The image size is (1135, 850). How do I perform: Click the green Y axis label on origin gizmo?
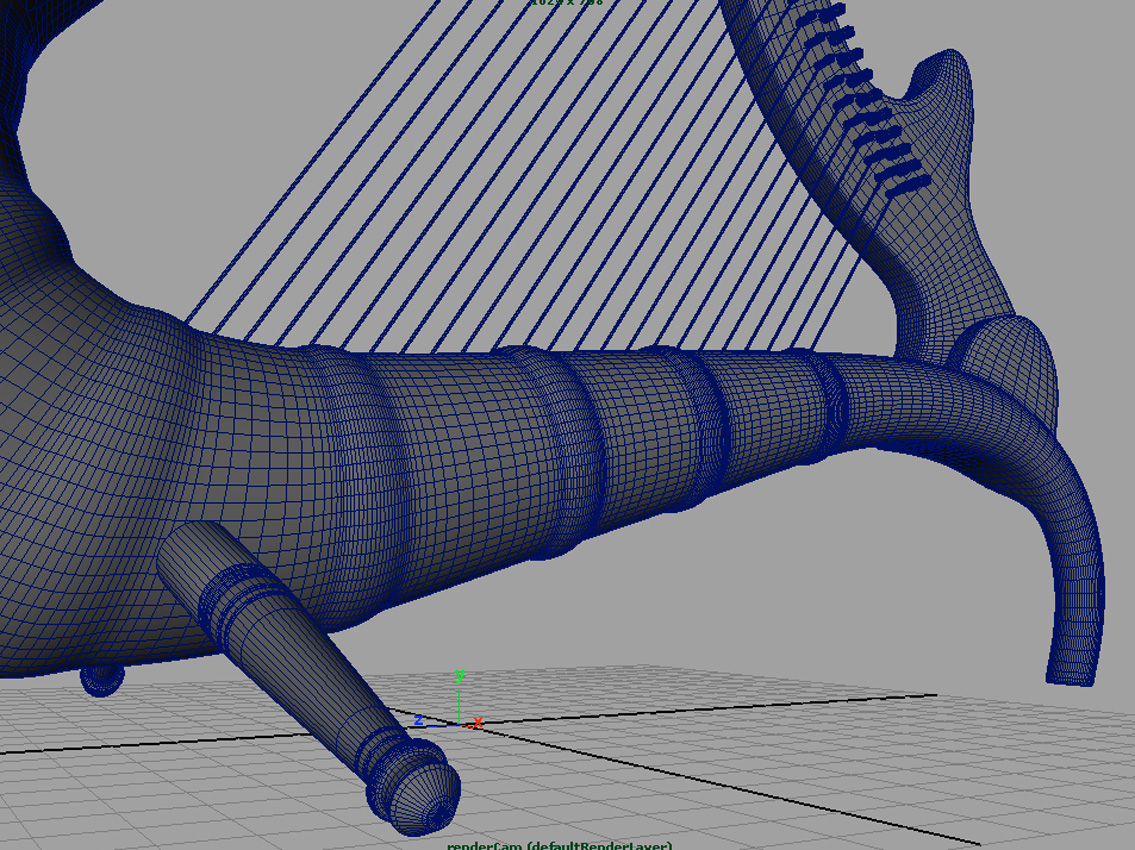[x=460, y=676]
